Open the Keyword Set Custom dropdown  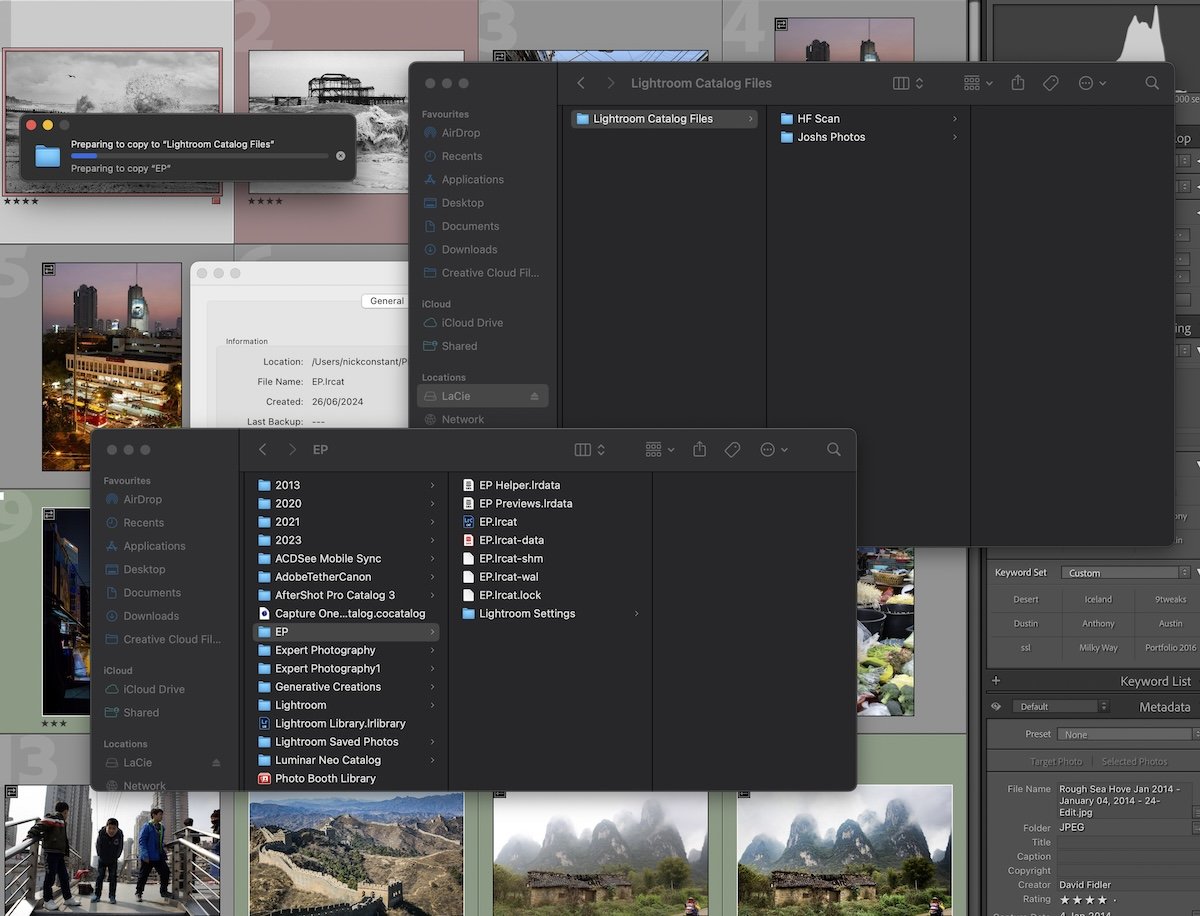1124,572
